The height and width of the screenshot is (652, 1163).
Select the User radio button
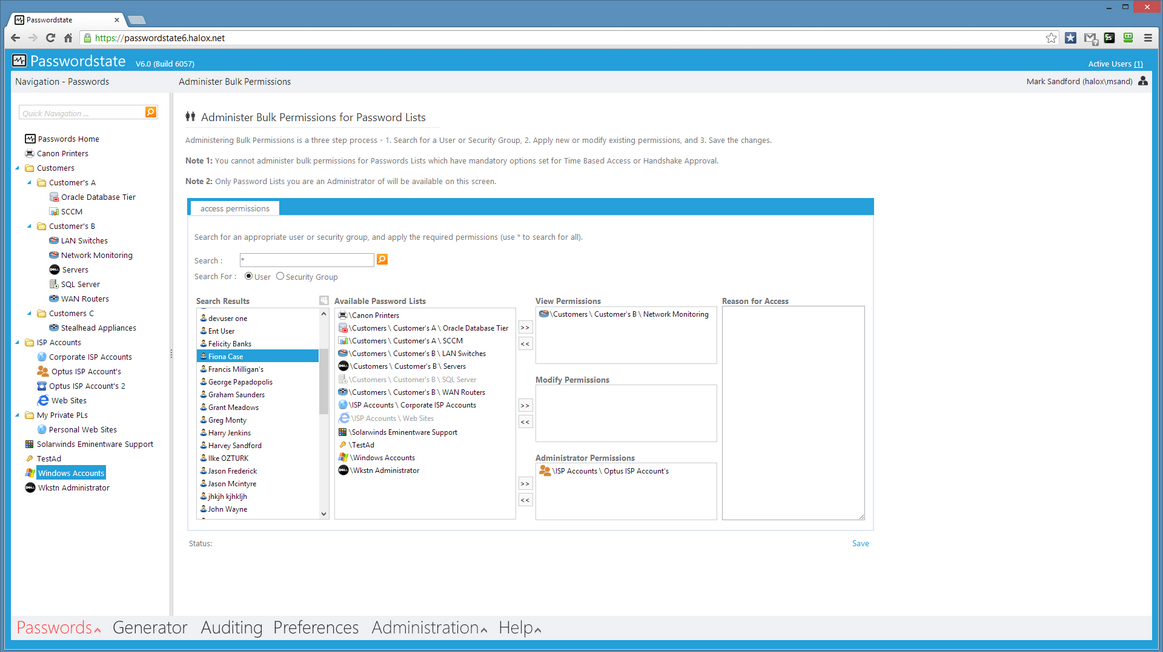point(248,276)
